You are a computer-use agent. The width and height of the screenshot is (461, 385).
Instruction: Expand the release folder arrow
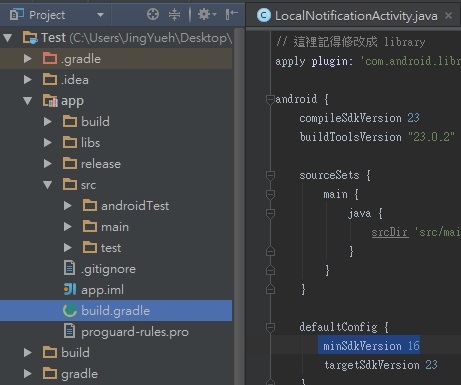coord(48,164)
